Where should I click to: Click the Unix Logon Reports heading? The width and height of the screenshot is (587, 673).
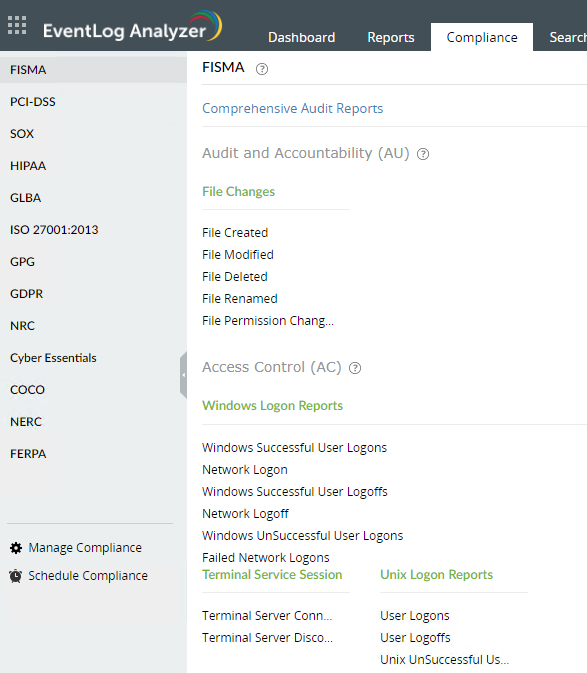click(x=436, y=575)
